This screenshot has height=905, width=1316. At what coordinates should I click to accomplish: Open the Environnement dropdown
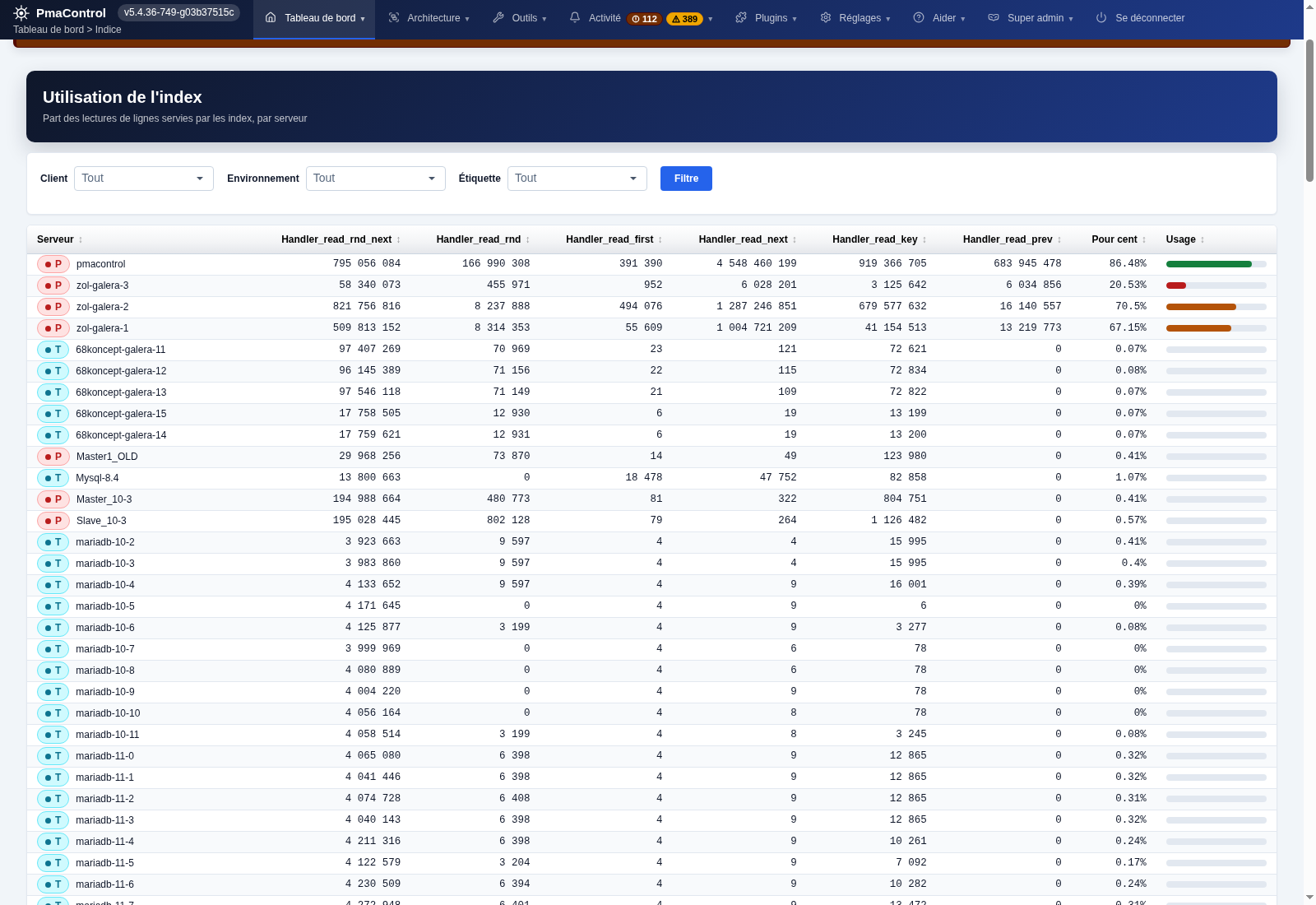[376, 179]
